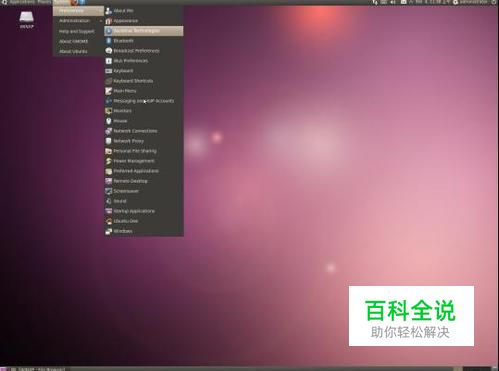
Task: Open the Screensaver preferences entry
Action: coord(144,191)
